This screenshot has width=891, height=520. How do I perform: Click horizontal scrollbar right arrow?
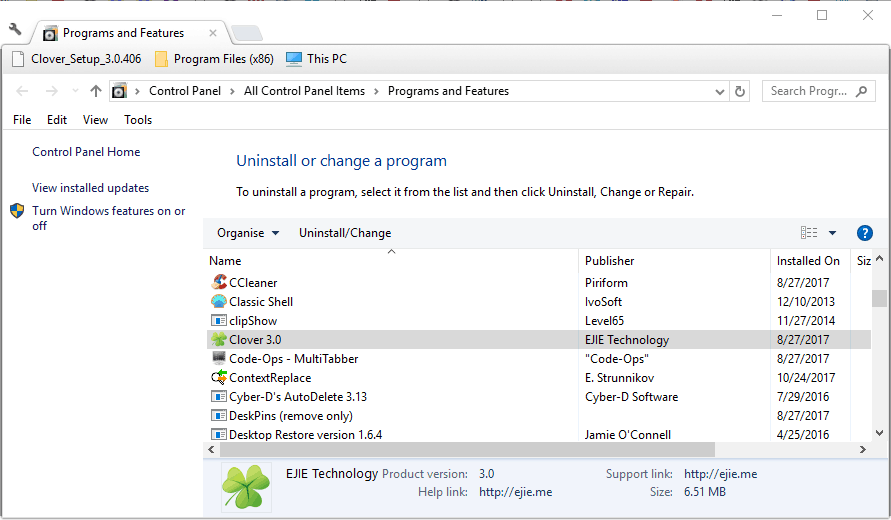point(863,450)
